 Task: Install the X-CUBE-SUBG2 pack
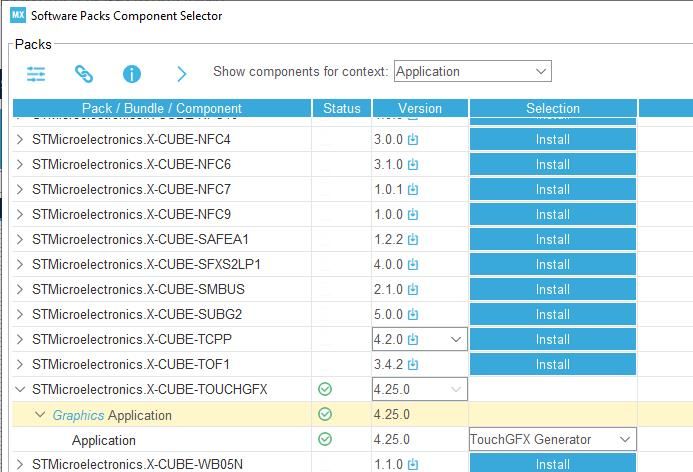(x=553, y=315)
